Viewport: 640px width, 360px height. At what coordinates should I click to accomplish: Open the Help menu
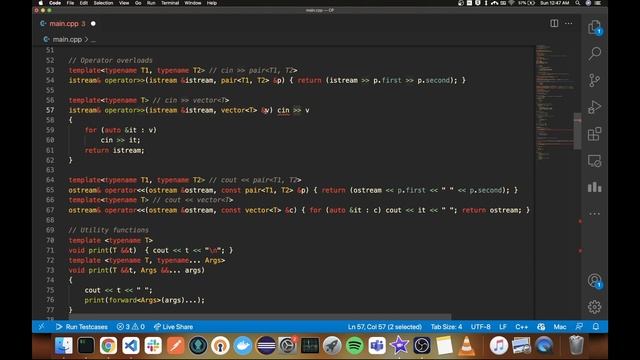click(x=211, y=3)
